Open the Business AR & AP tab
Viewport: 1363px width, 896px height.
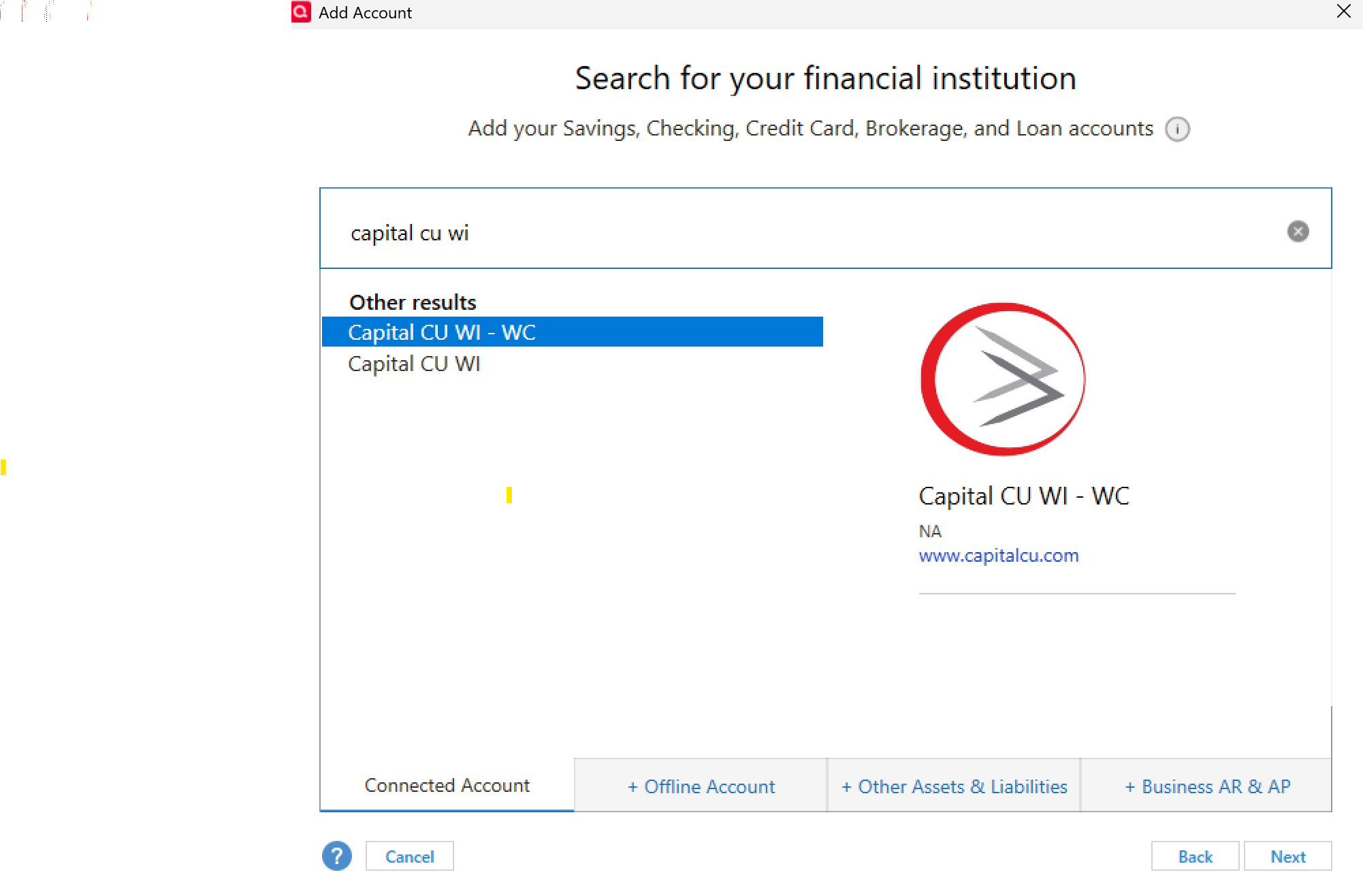1207,786
